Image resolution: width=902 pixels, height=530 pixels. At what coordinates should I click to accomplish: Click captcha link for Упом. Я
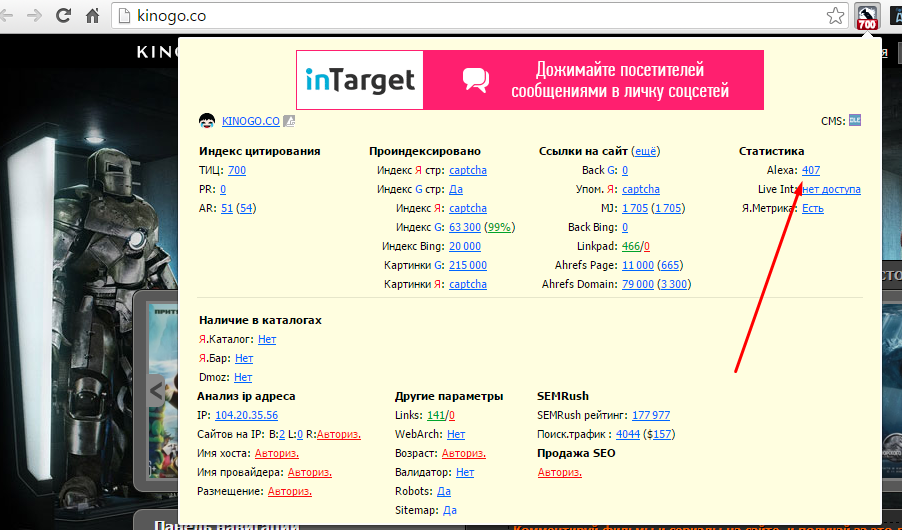(x=641, y=189)
